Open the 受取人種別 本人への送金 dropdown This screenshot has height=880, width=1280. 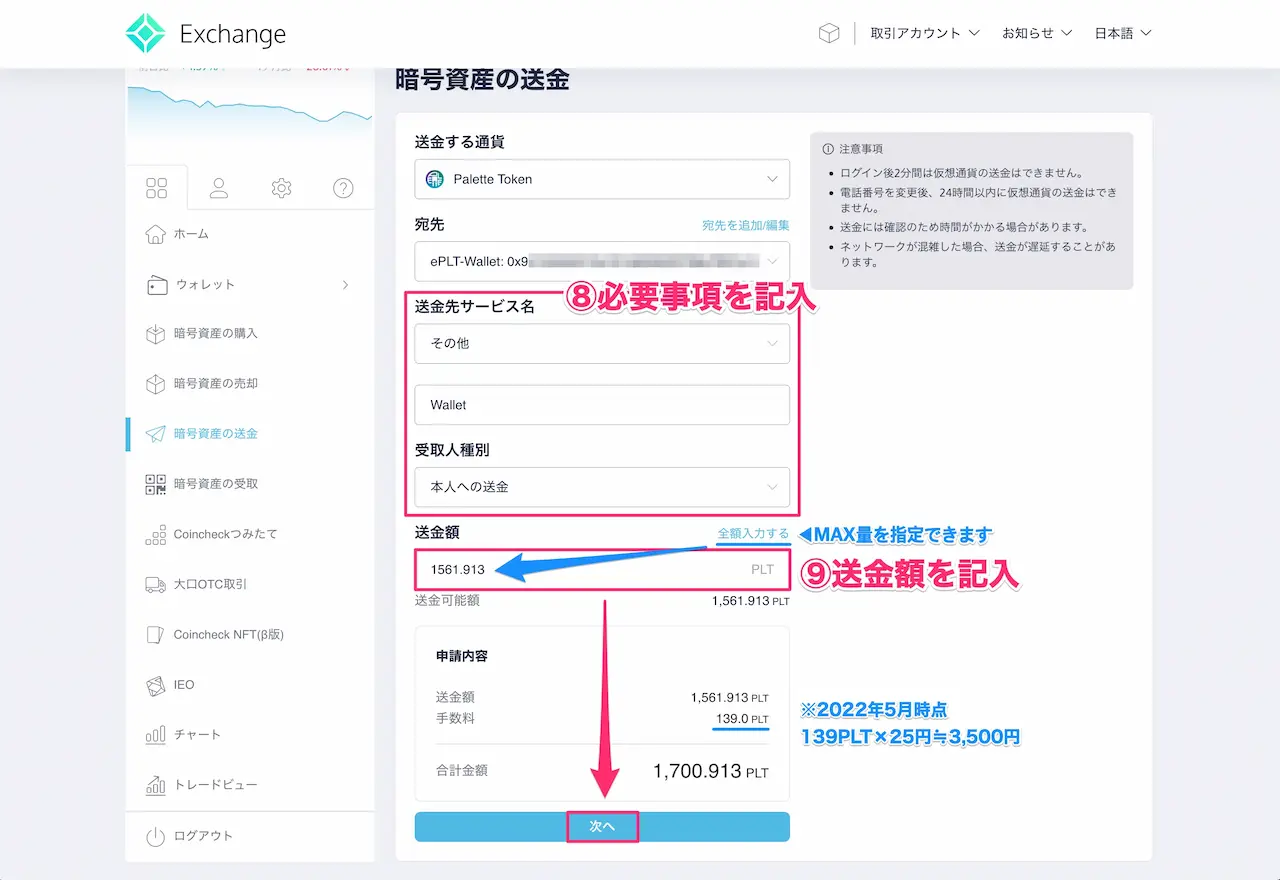click(602, 487)
